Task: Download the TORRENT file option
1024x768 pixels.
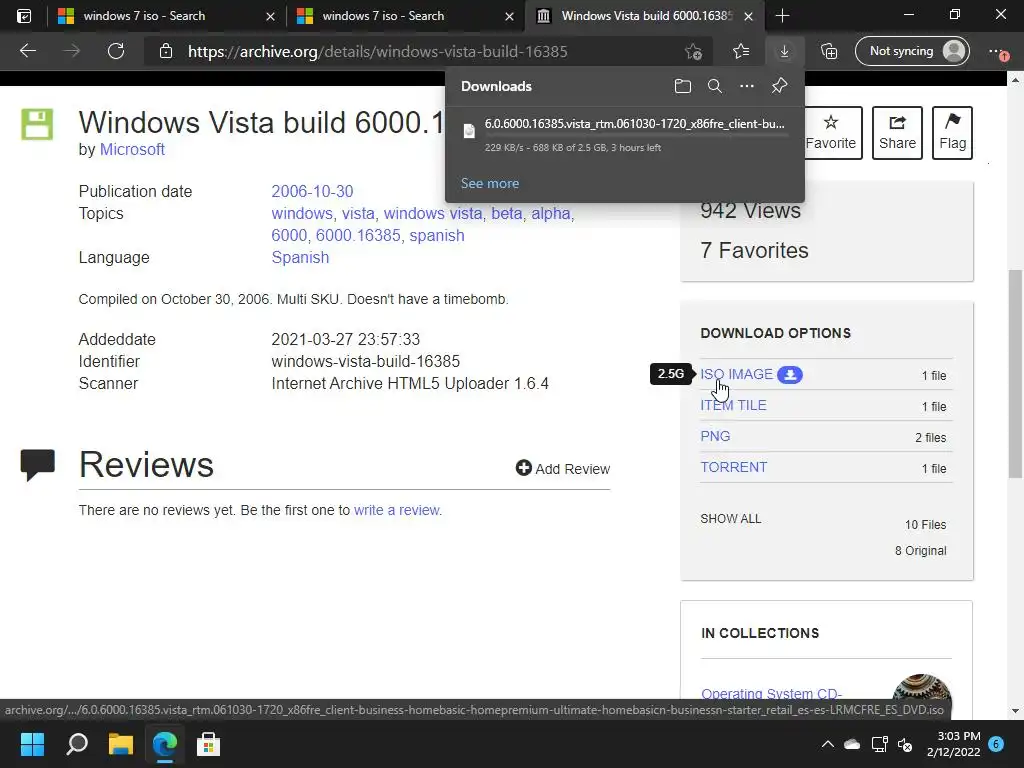Action: tap(733, 468)
